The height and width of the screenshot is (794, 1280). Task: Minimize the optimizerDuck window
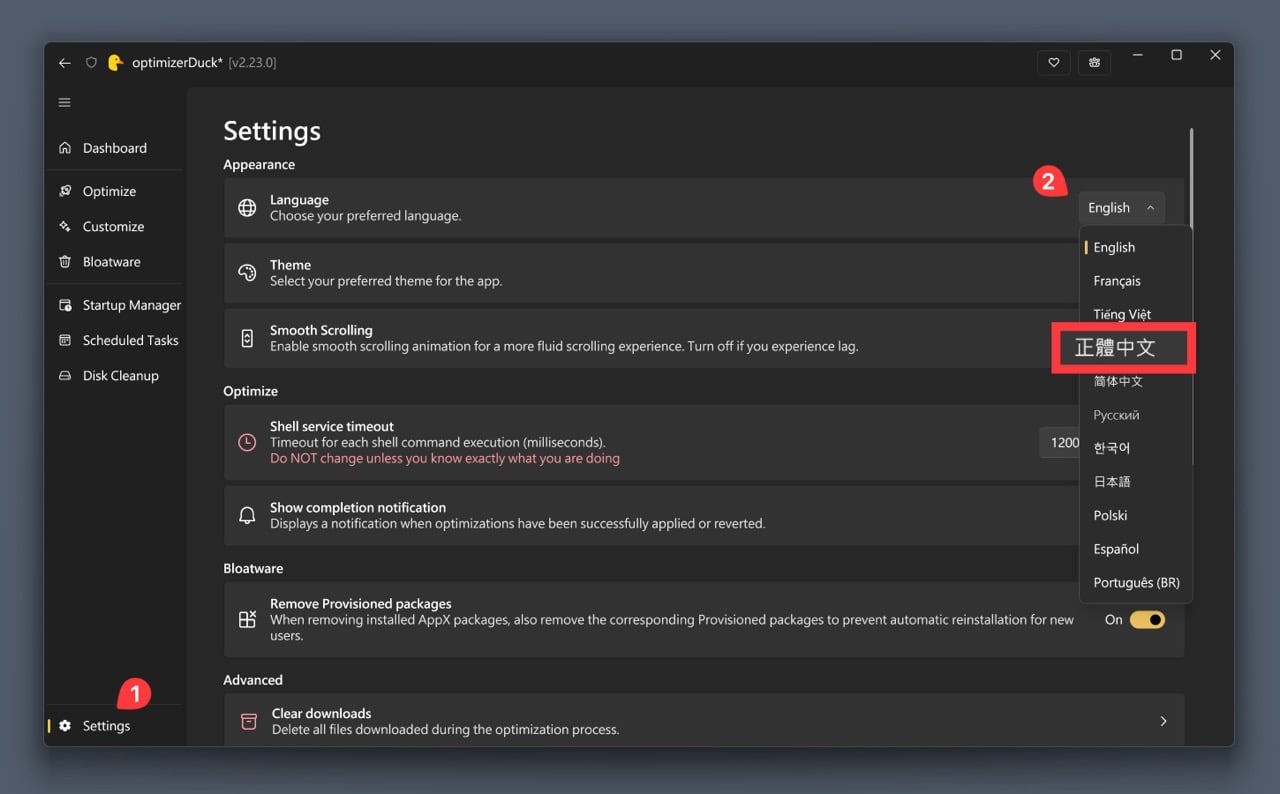(1138, 55)
